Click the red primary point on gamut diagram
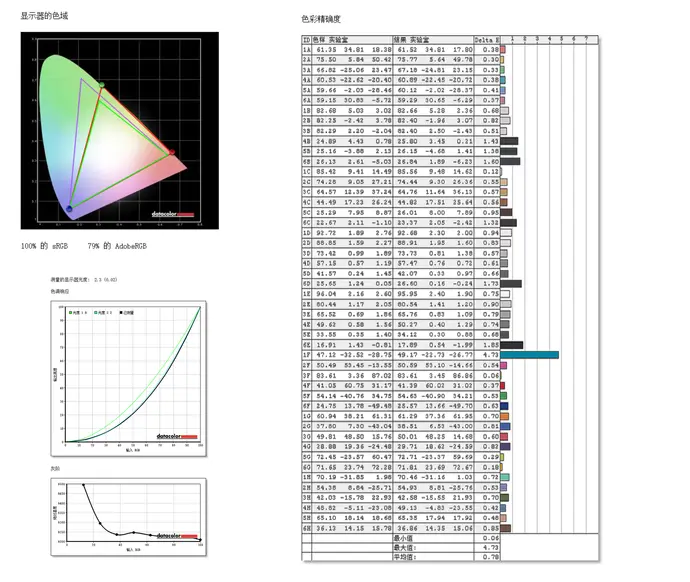Image resolution: width=690 pixels, height=582 pixels. pyautogui.click(x=171, y=152)
